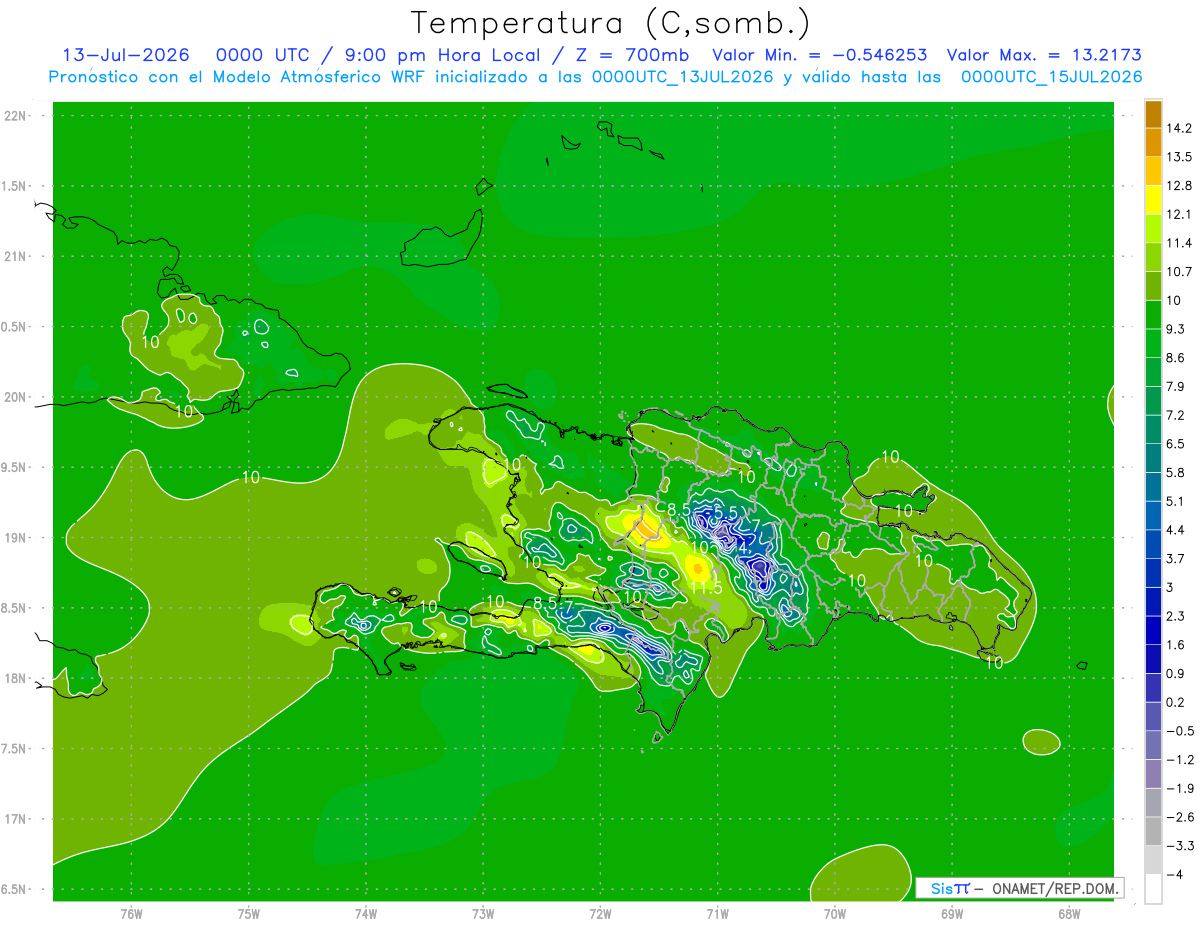
Task: Click the '10.7' color scale value
Action: pyautogui.click(x=1179, y=272)
